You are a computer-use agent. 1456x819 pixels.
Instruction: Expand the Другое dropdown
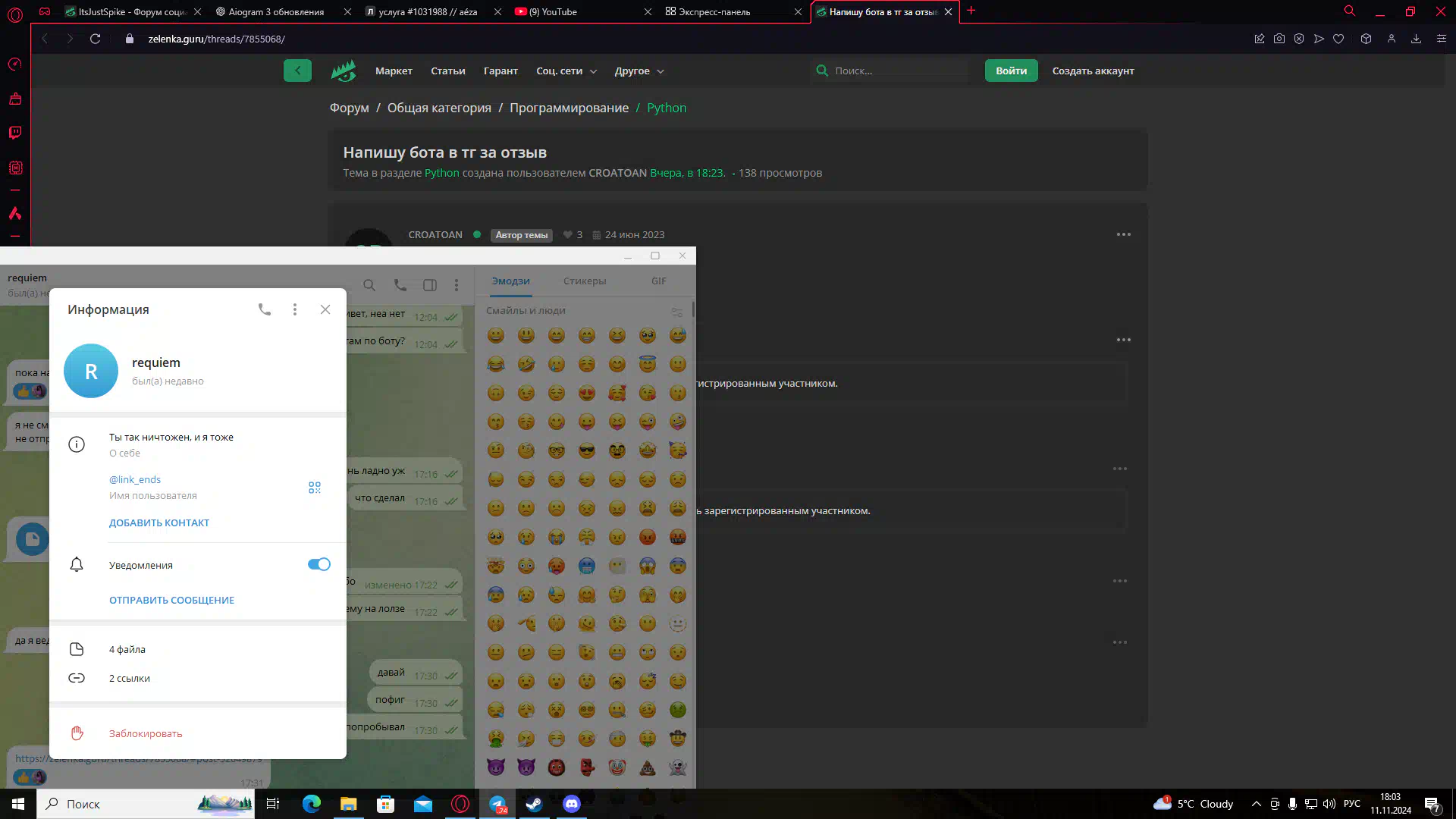639,71
